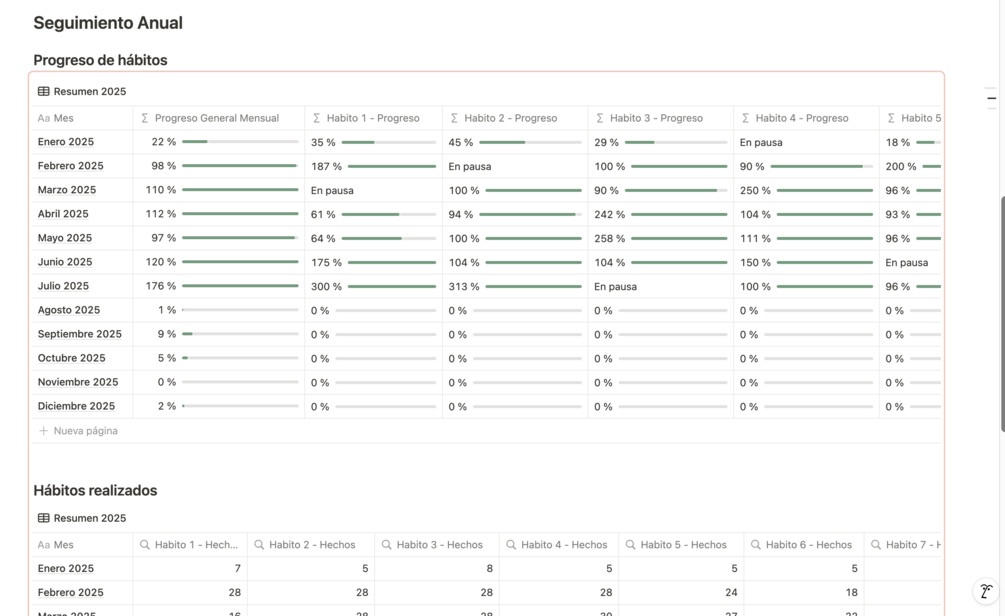Click the sigma icon on Habito 3 - Progreso

pyautogui.click(x=600, y=118)
